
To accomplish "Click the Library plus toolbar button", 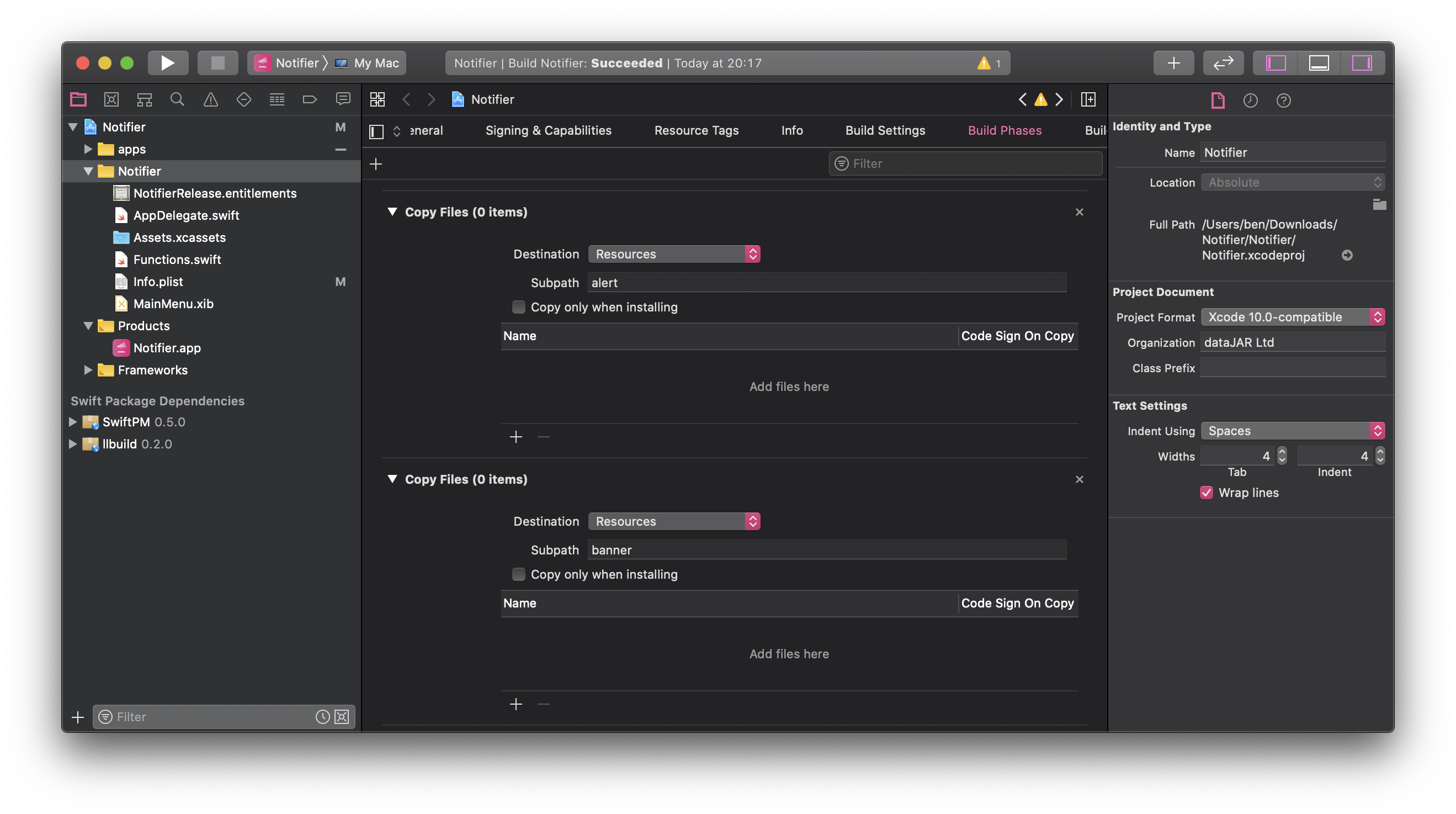I will [x=1173, y=63].
